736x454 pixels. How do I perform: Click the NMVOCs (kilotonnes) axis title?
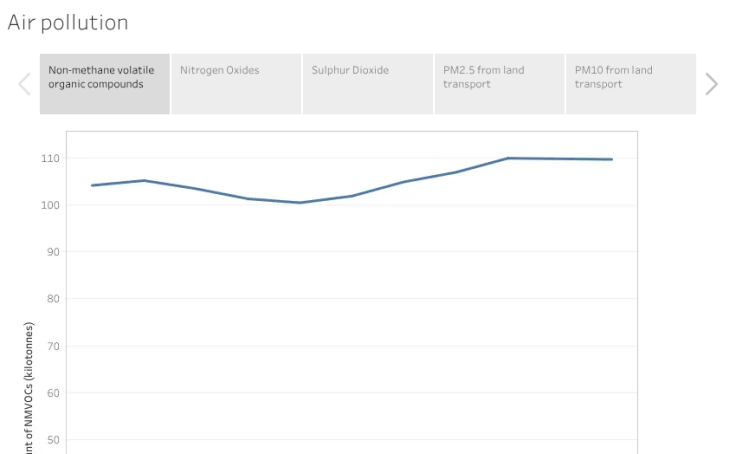coord(29,388)
